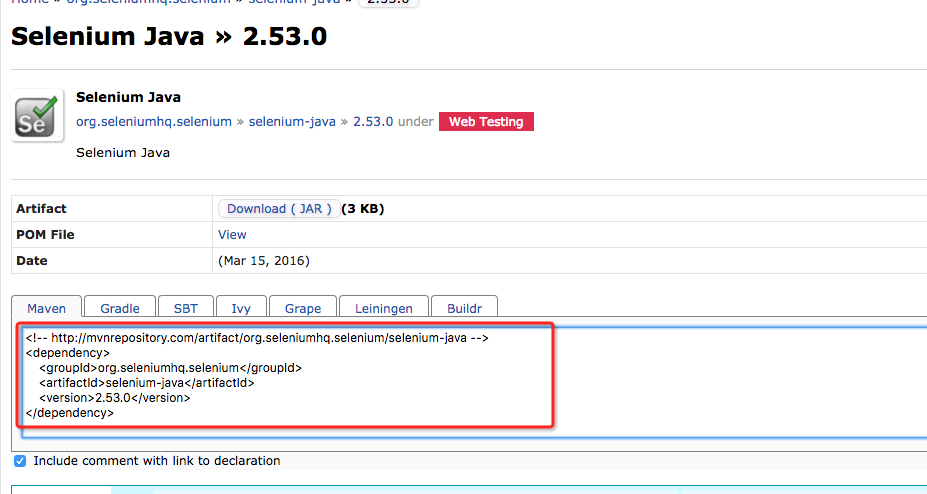
Task: Open the org.seleniumhq.selenium group link
Action: [154, 122]
